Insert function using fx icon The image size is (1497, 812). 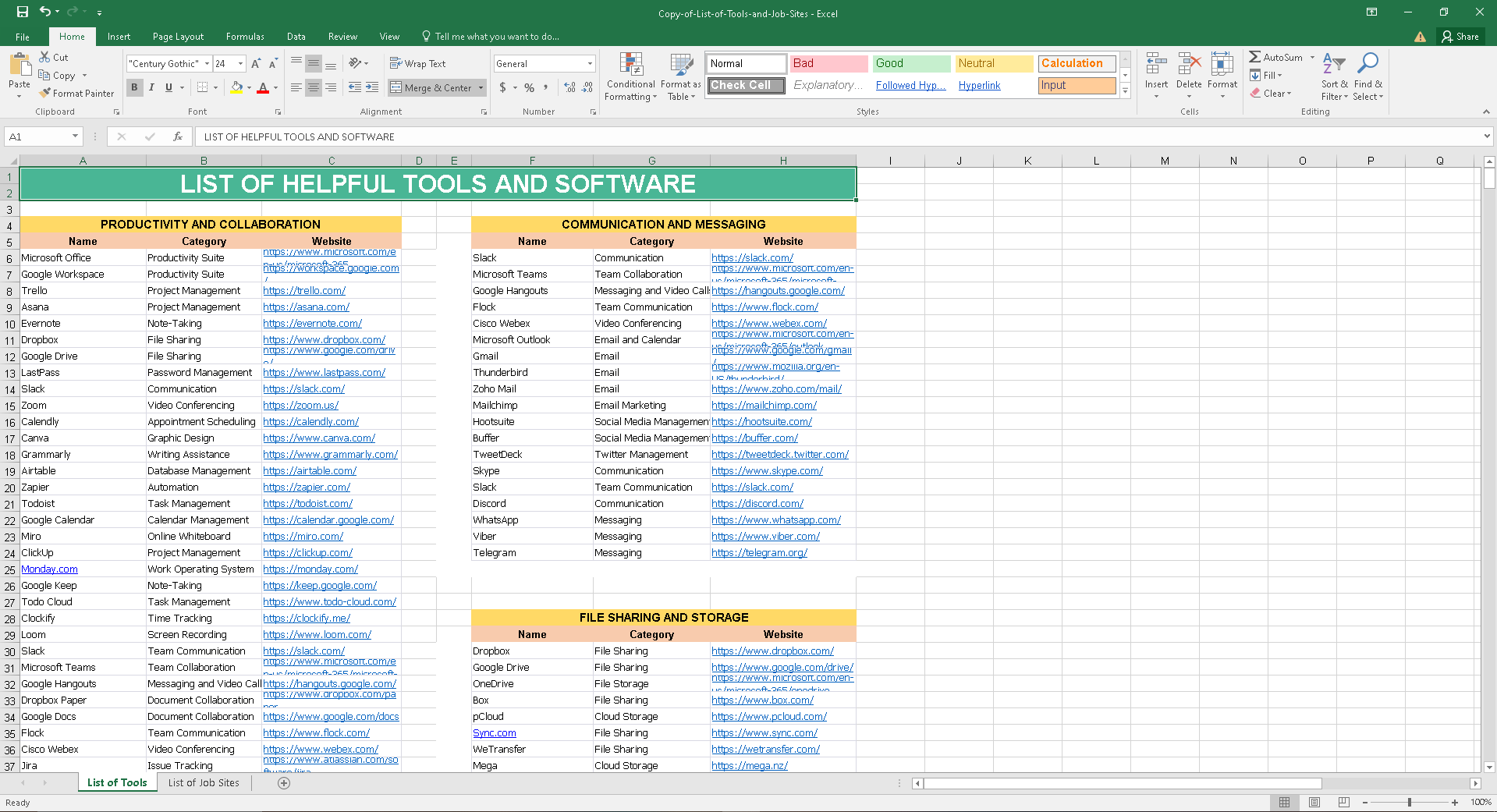click(x=178, y=137)
